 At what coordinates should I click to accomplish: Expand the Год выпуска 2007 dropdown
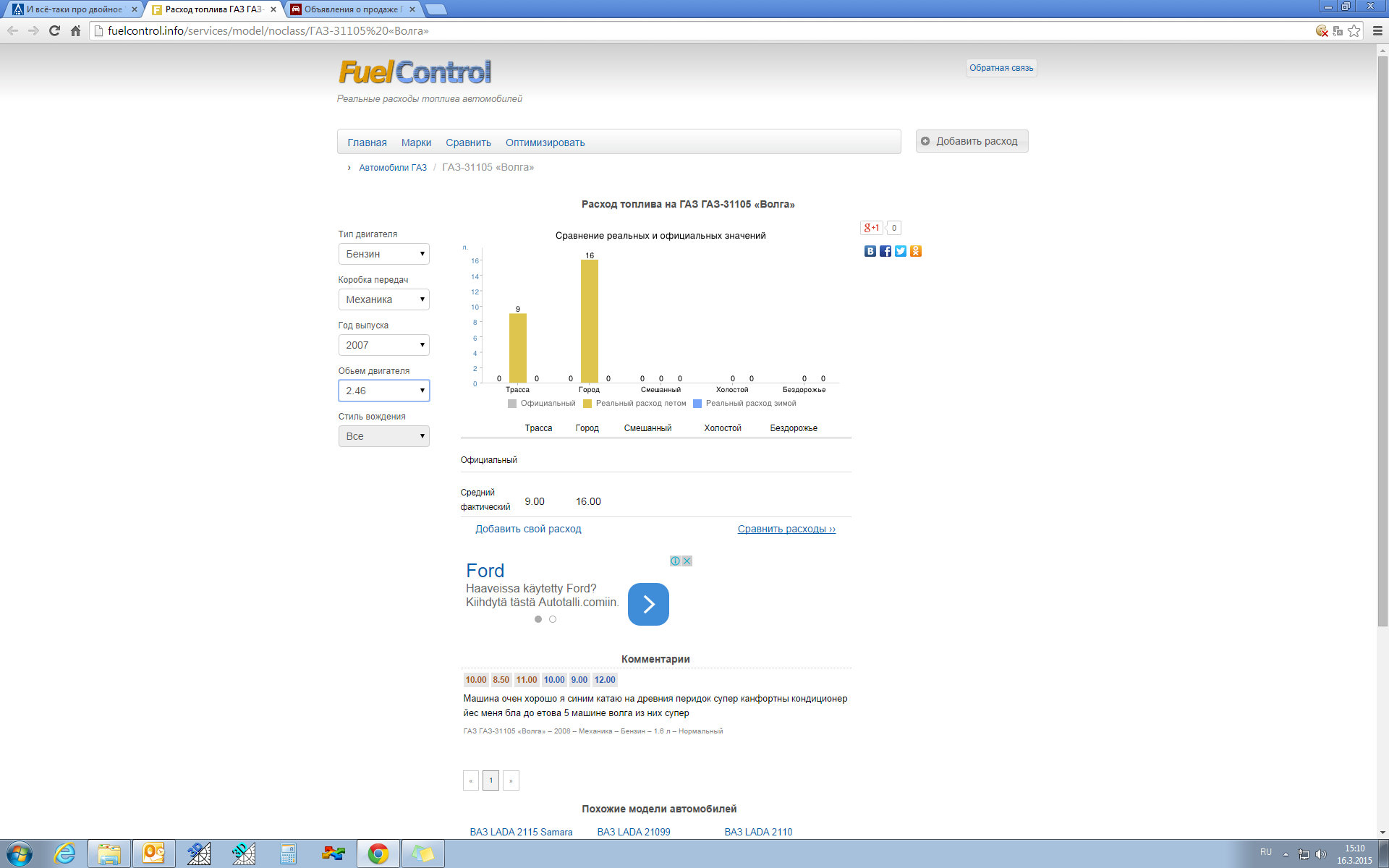(384, 345)
